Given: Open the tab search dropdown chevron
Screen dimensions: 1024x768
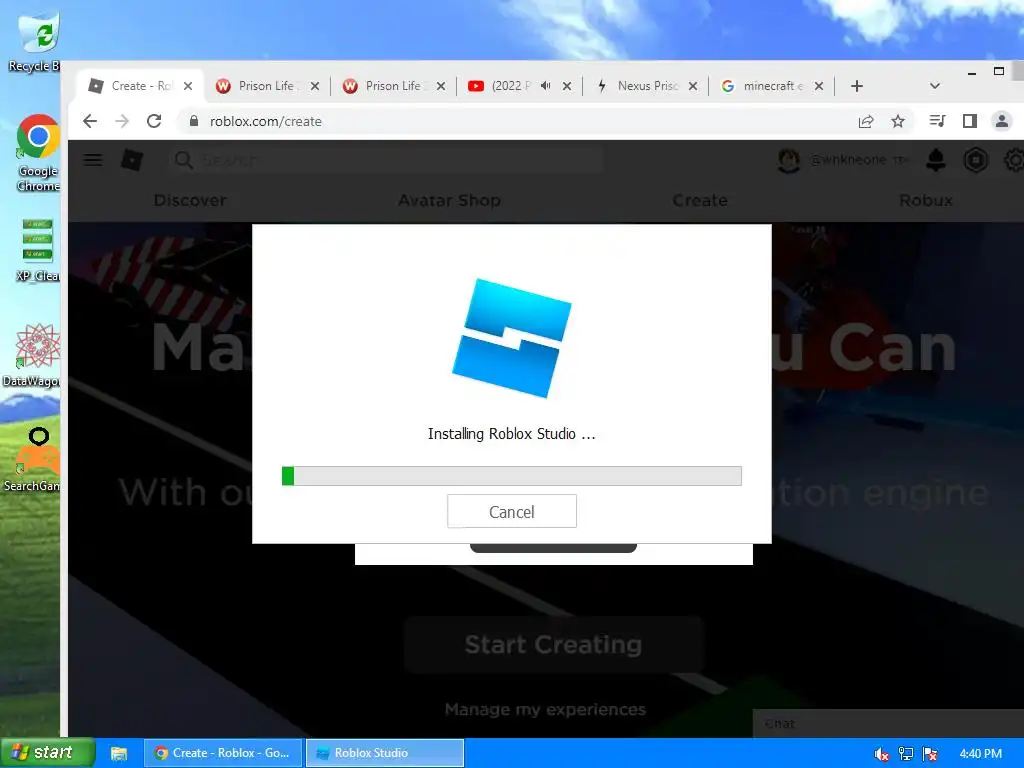Looking at the screenshot, I should tap(935, 86).
